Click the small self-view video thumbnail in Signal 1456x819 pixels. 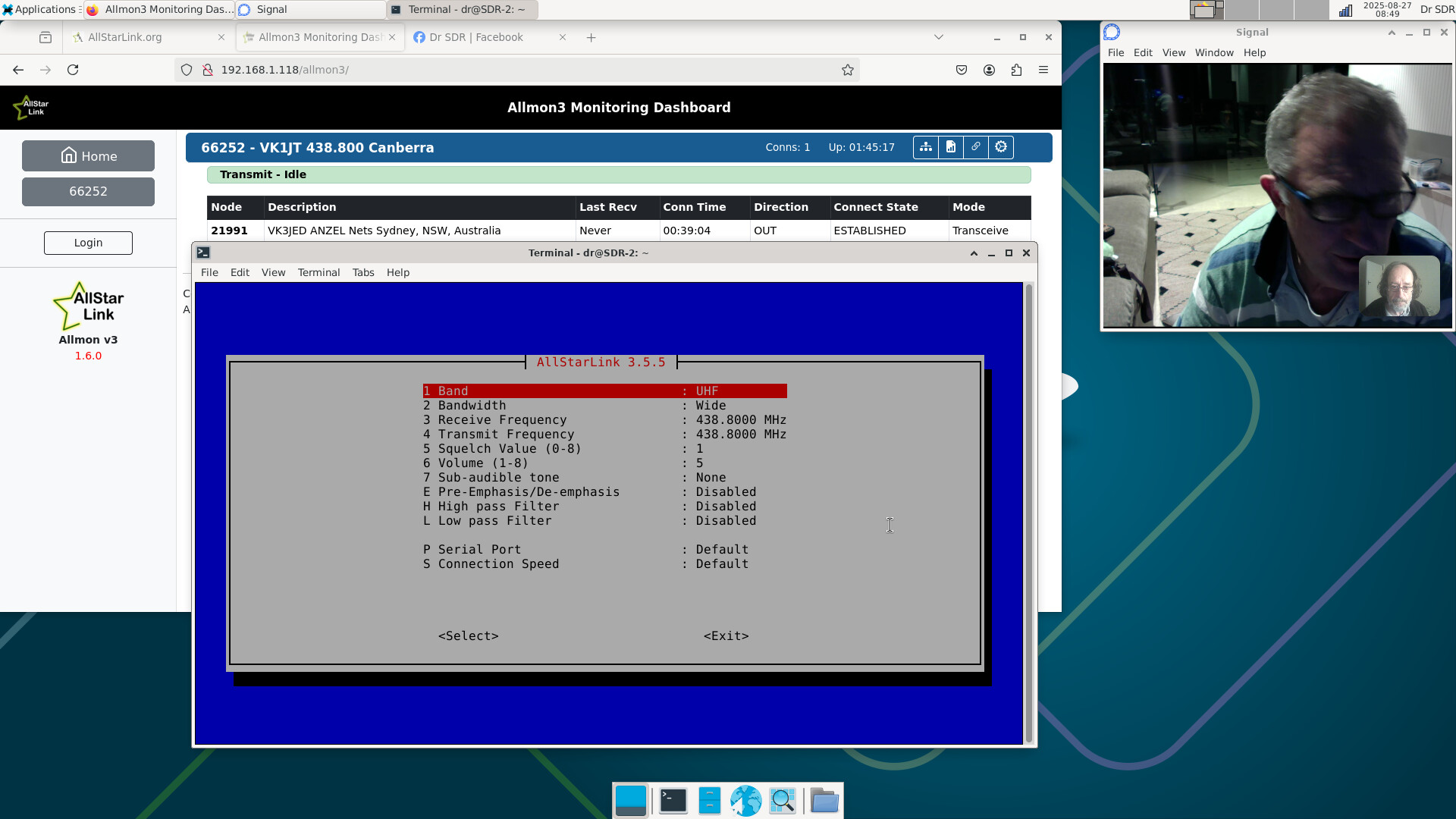point(1399,286)
